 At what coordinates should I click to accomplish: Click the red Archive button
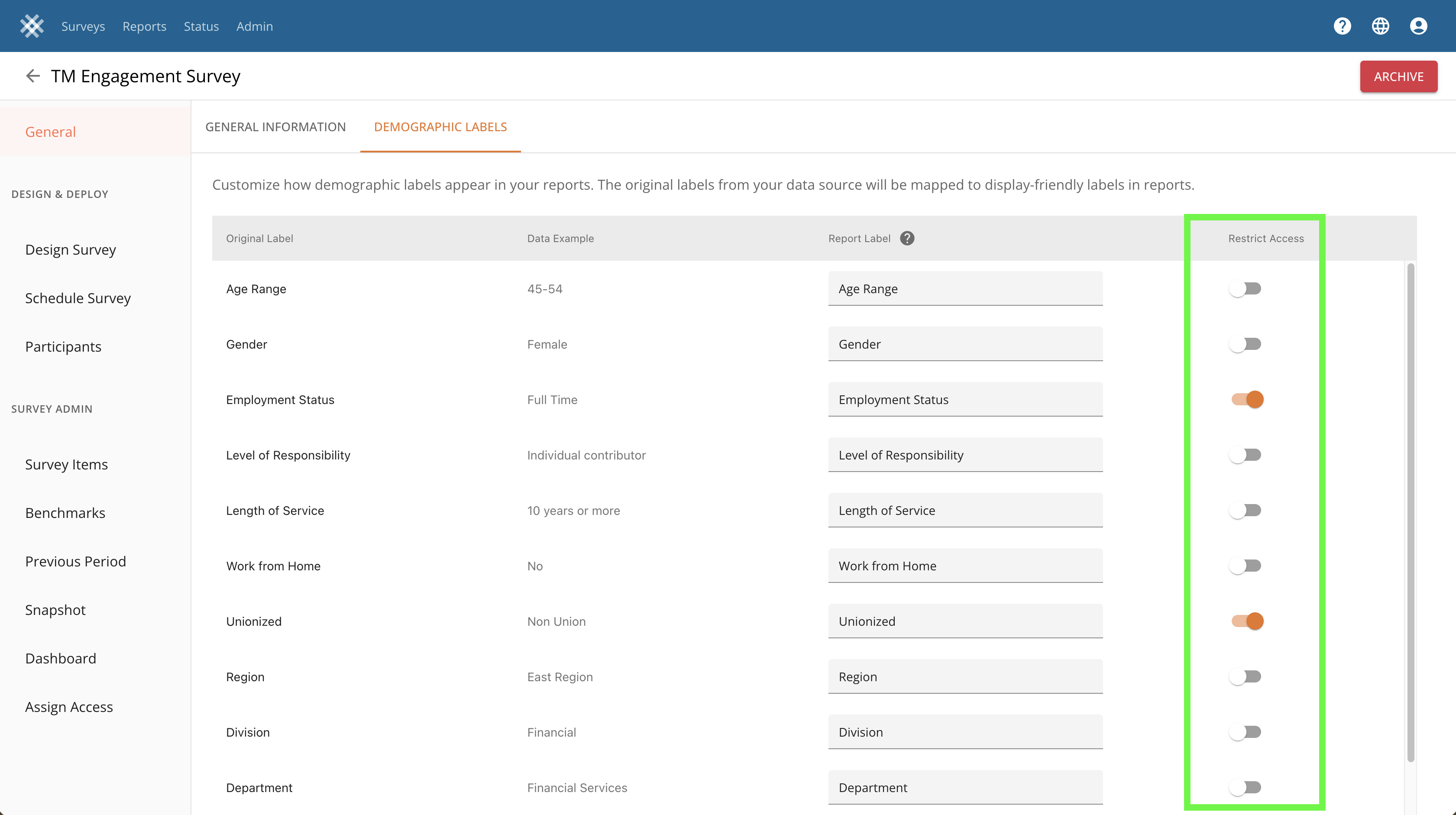[1398, 76]
